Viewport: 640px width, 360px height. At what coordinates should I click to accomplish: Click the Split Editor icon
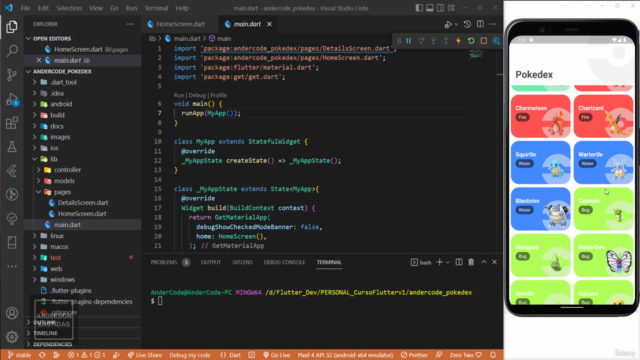tap(480, 24)
